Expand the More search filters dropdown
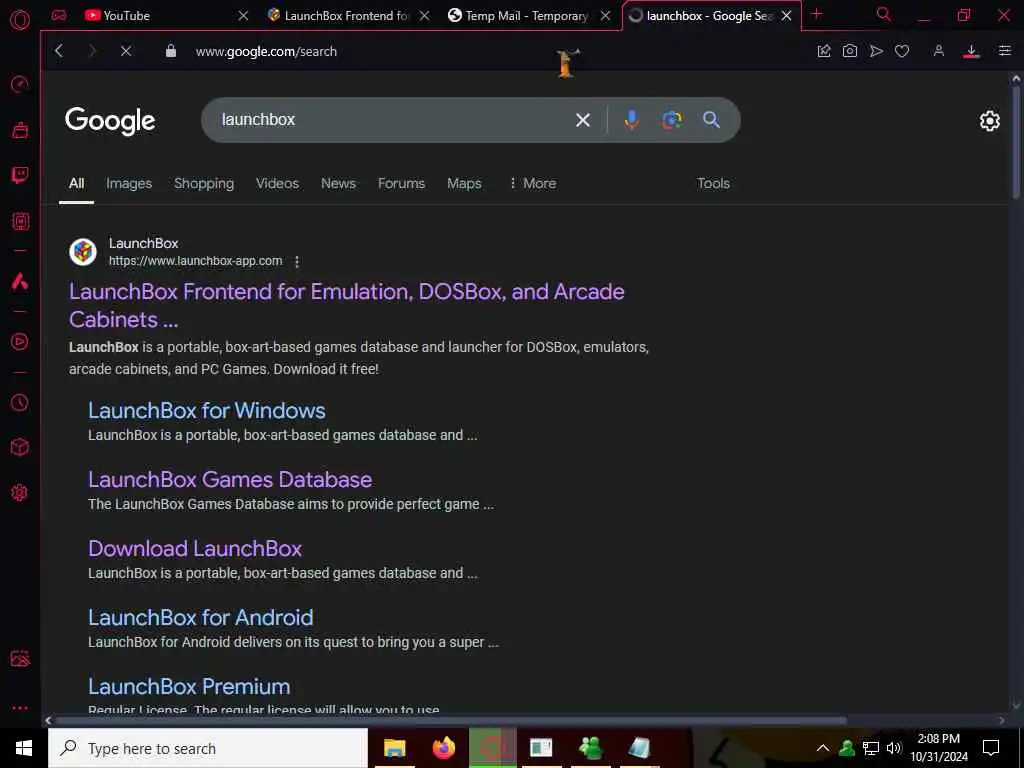 533,184
